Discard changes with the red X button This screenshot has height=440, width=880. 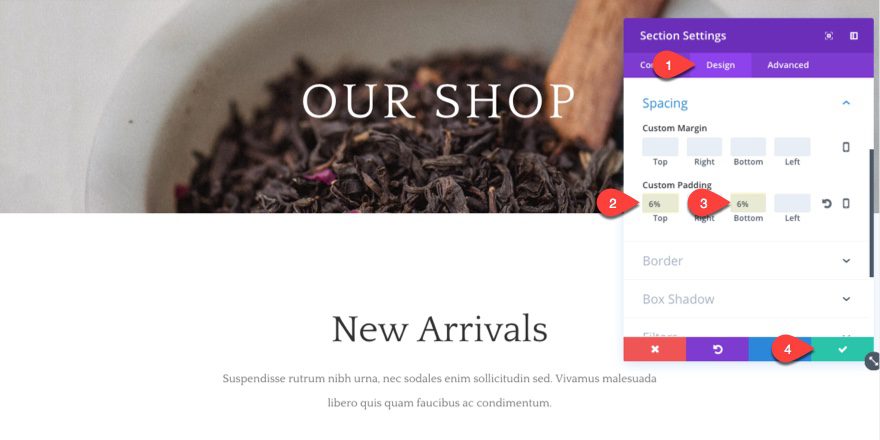click(x=655, y=349)
